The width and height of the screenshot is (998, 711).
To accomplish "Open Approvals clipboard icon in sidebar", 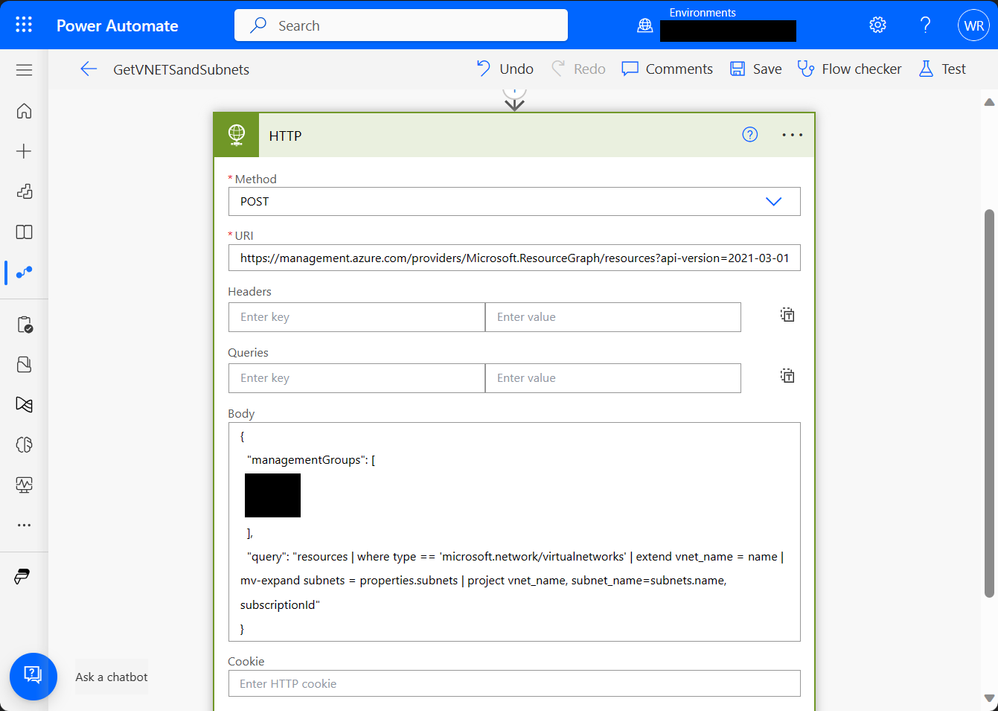I will 24,325.
